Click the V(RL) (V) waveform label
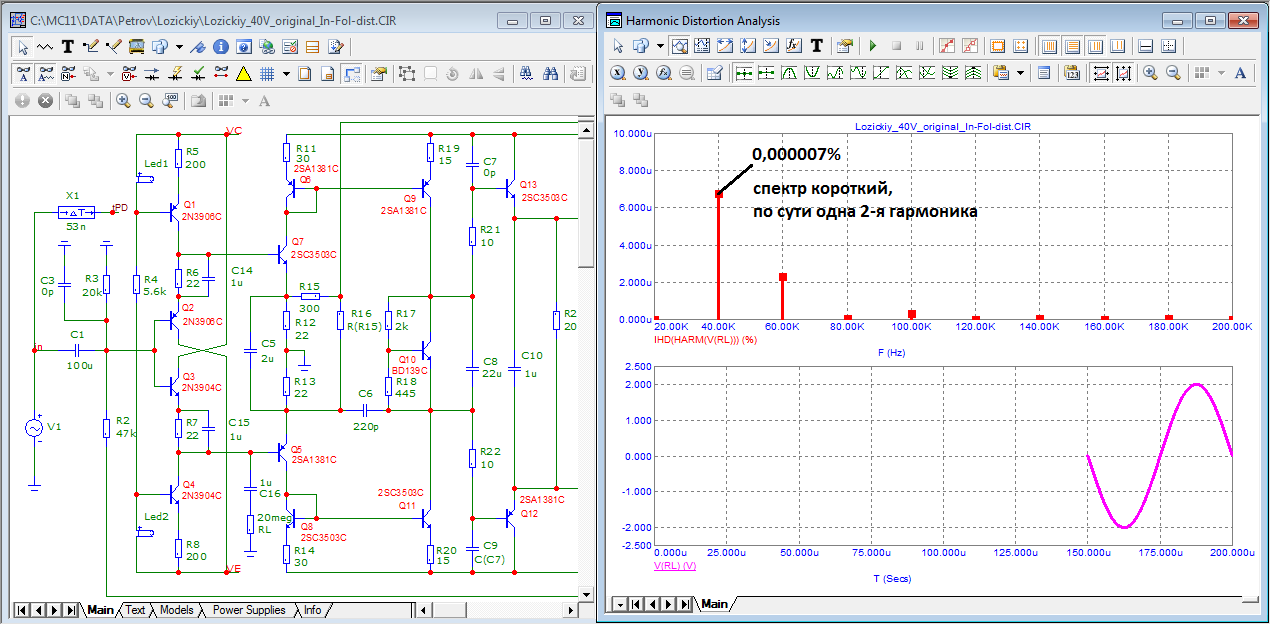The width and height of the screenshot is (1270, 624). pyautogui.click(x=675, y=565)
